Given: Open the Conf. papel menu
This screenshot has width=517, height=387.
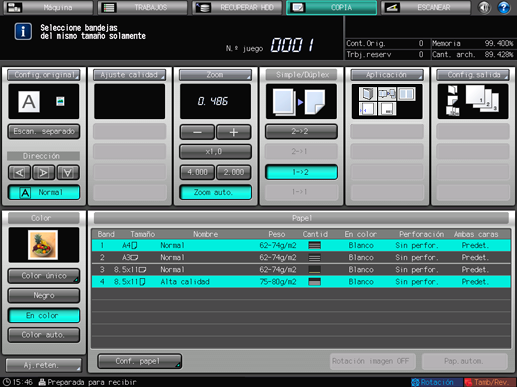Looking at the screenshot, I should [x=140, y=361].
